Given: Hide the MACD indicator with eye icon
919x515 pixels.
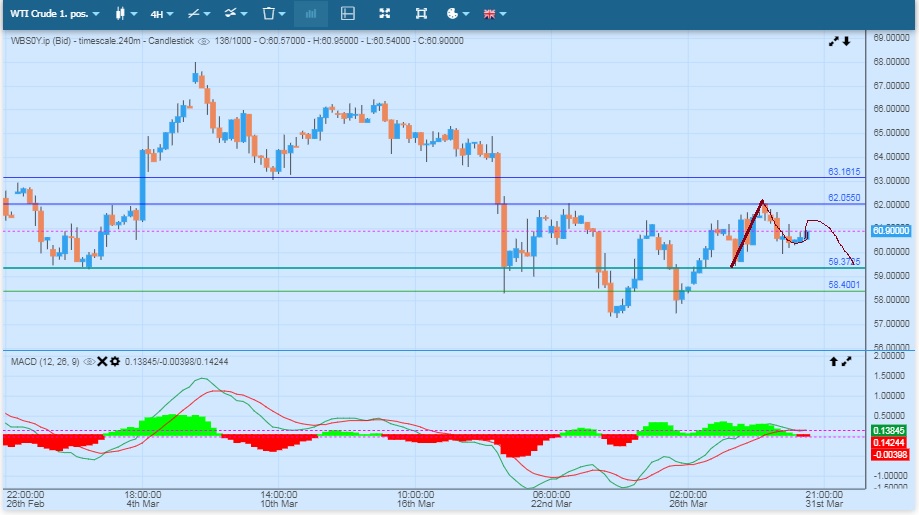Looking at the screenshot, I should pos(89,361).
